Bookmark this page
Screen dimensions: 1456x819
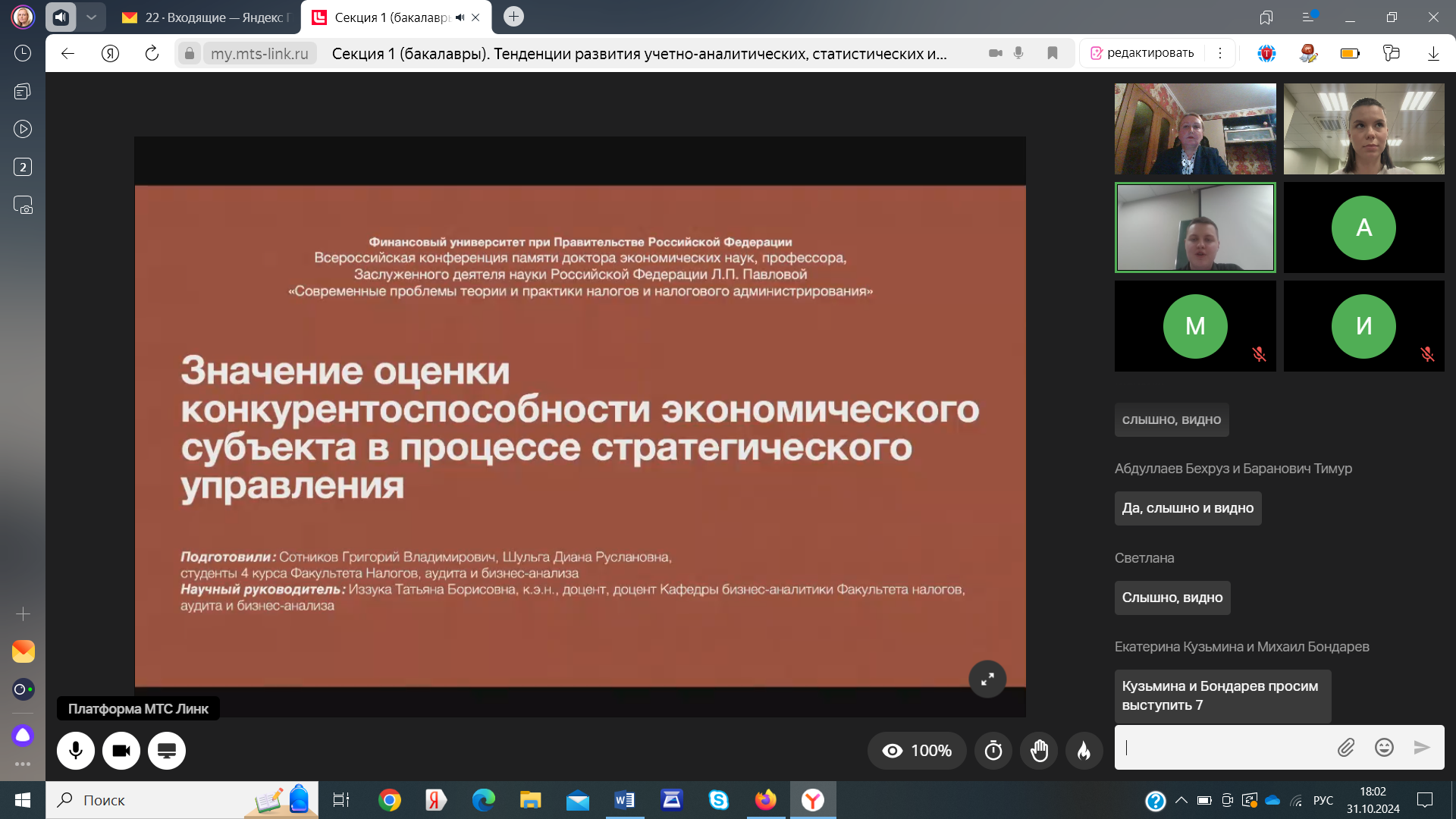tap(1053, 53)
